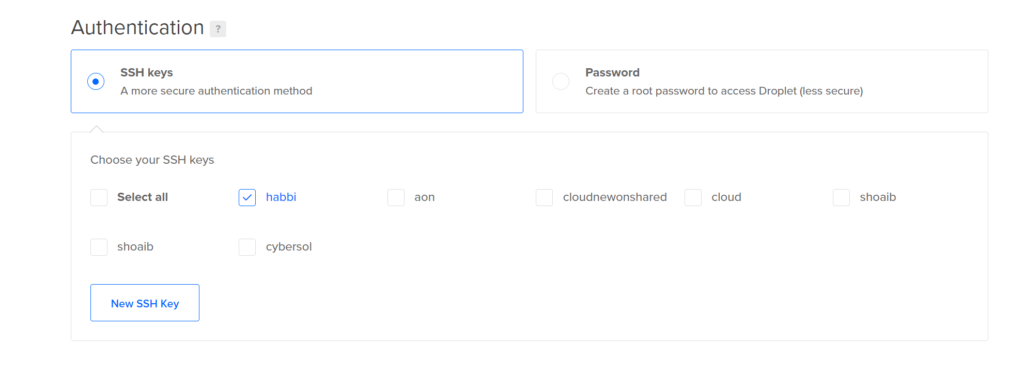
Task: Check the cloudnewonshared key checkbox
Action: click(x=544, y=197)
